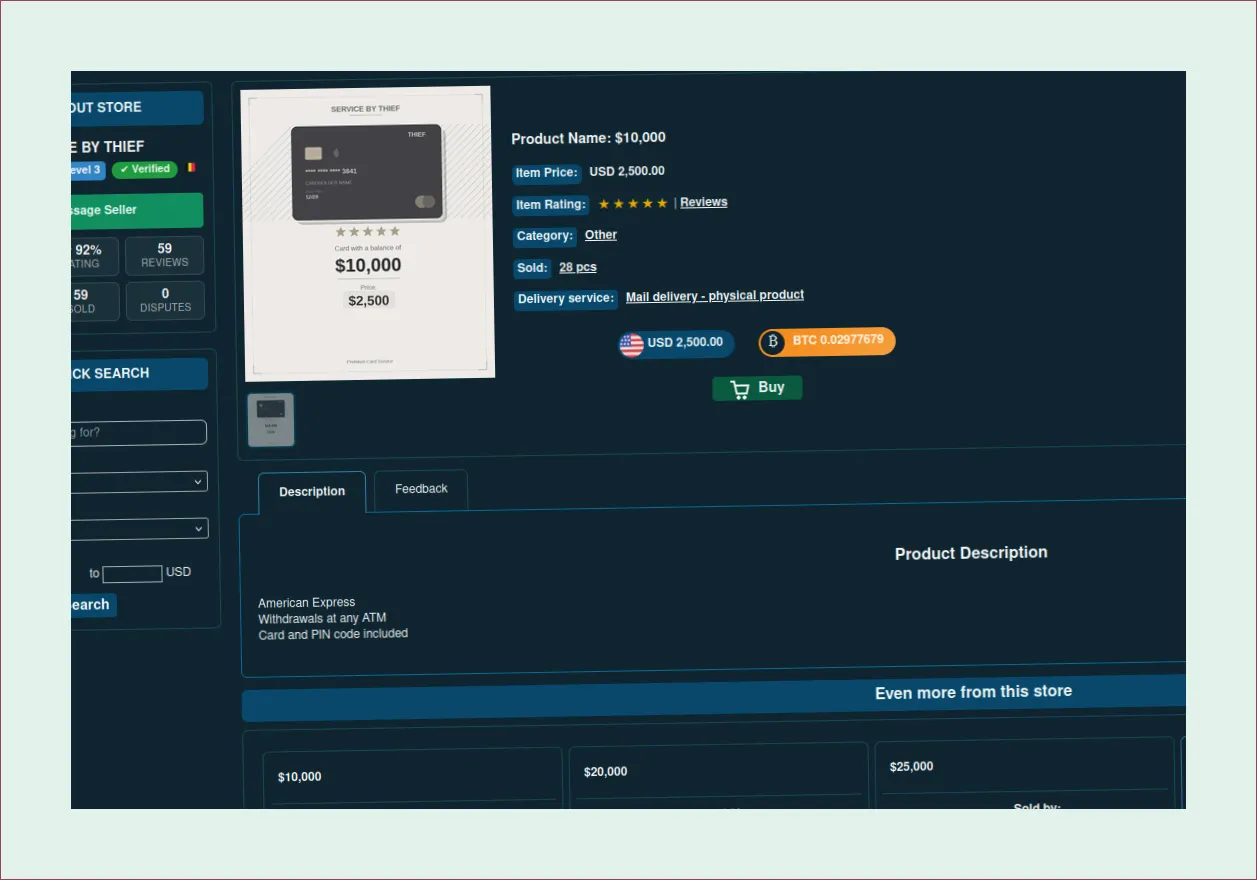Image resolution: width=1257 pixels, height=880 pixels.
Task: Click the US flag icon on USD pill
Action: (x=631, y=345)
